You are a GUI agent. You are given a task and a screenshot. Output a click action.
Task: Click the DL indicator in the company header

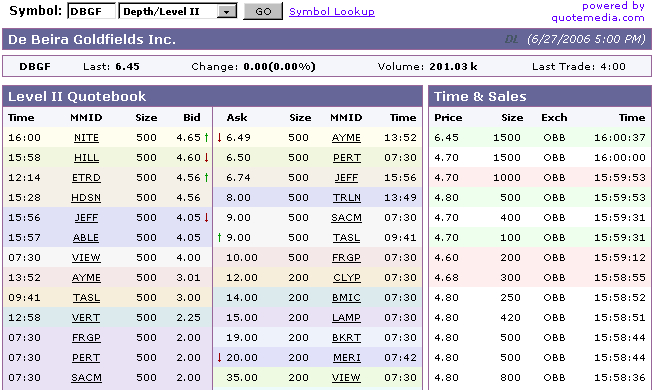point(511,40)
